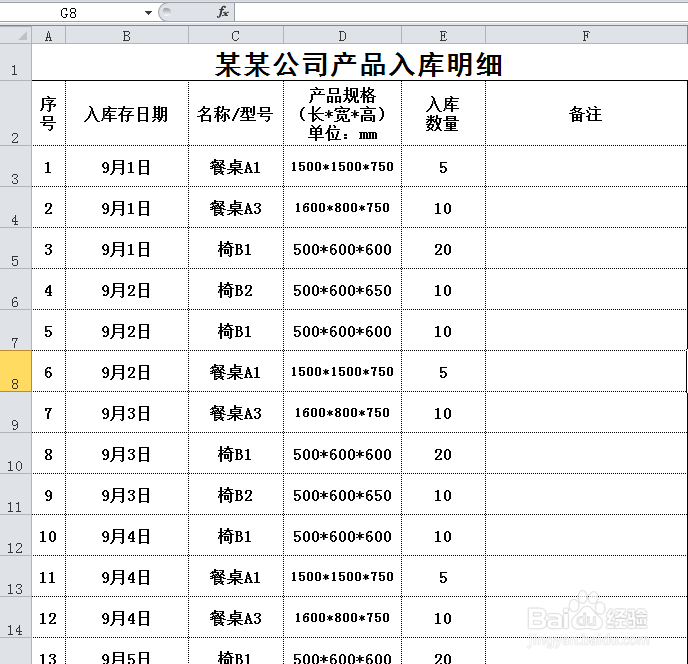Screen dimensions: 688x664
Task: Click 1600*800*750 in row 4
Action: point(342,208)
